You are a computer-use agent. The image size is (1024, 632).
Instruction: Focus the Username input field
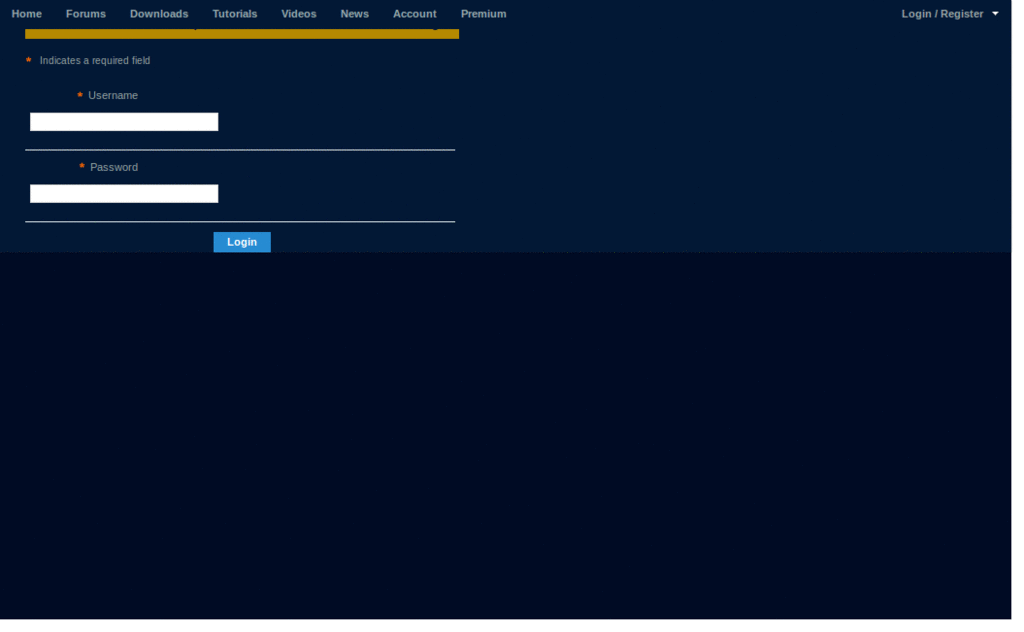pyautogui.click(x=124, y=121)
